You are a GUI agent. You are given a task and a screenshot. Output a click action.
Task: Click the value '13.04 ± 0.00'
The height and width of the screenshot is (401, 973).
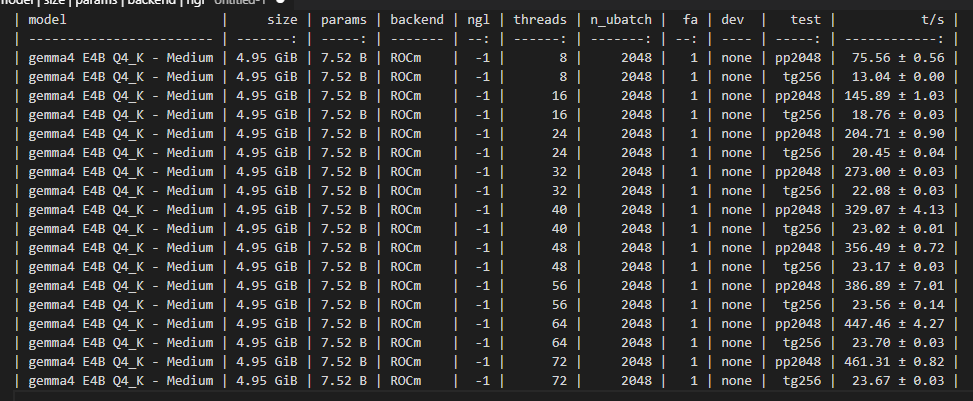(898, 77)
